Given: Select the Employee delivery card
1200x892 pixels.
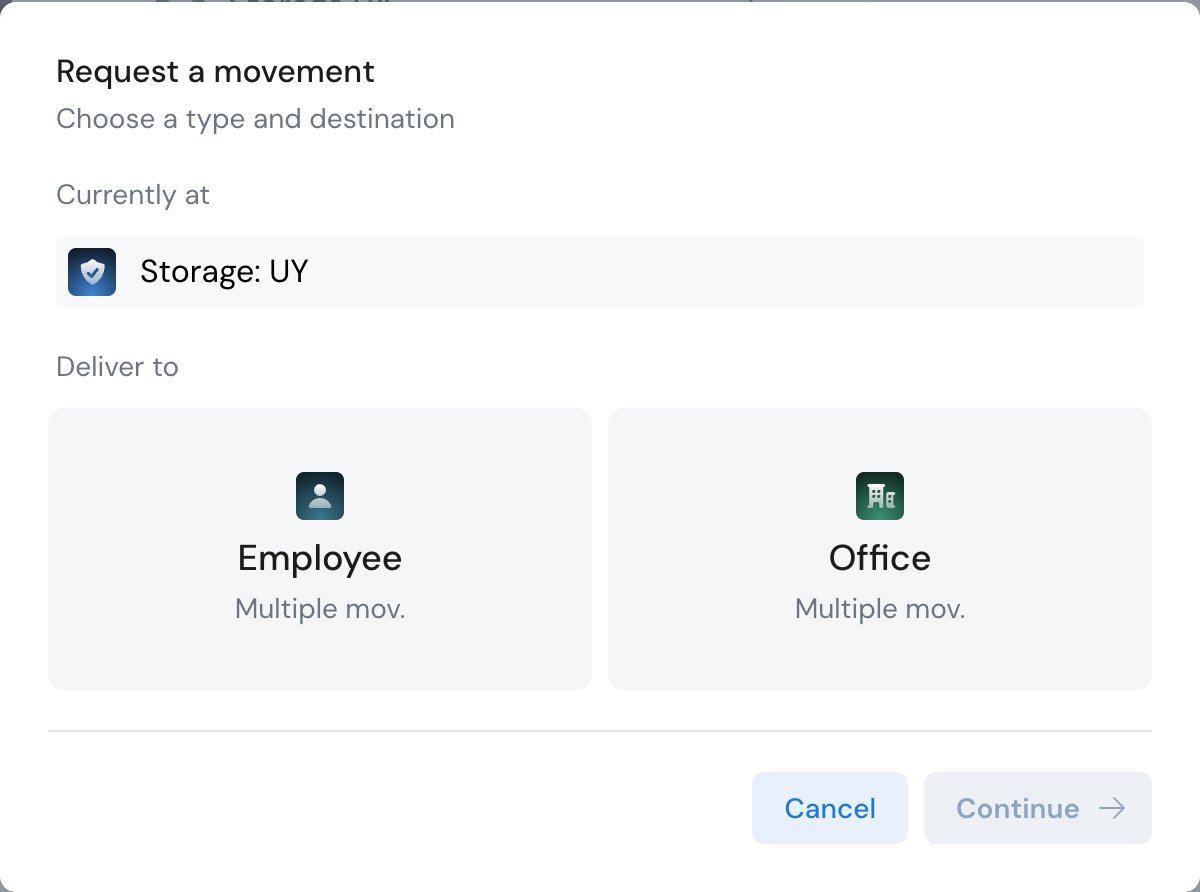Looking at the screenshot, I should (320, 548).
